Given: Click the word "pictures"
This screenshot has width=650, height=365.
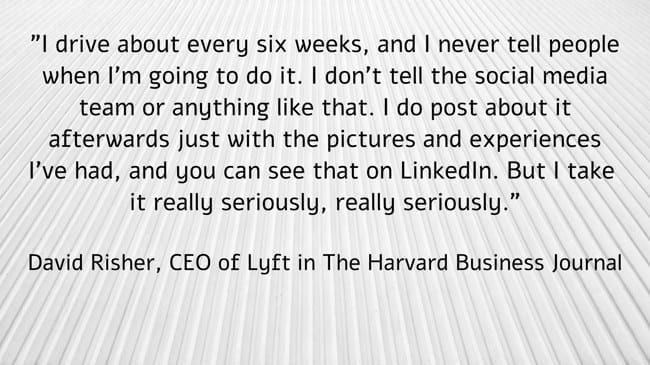Looking at the screenshot, I should click(371, 140).
